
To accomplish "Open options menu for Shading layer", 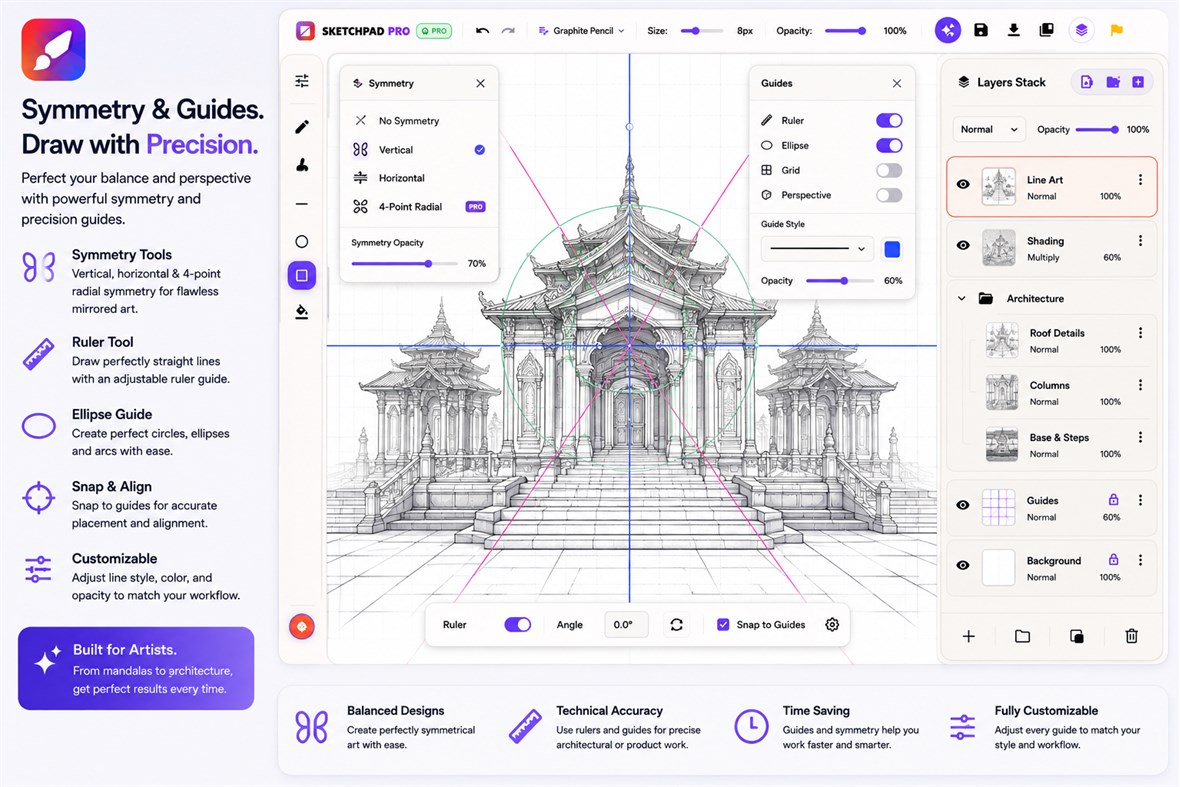I will point(1140,241).
